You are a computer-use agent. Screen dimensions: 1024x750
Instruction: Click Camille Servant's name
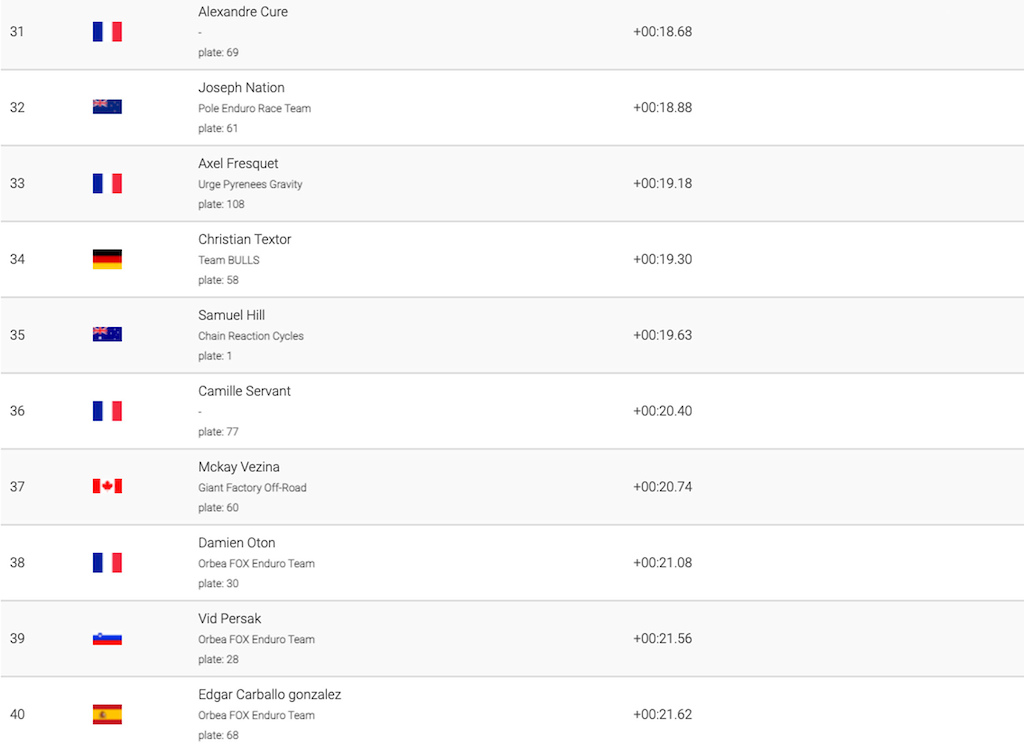244,391
